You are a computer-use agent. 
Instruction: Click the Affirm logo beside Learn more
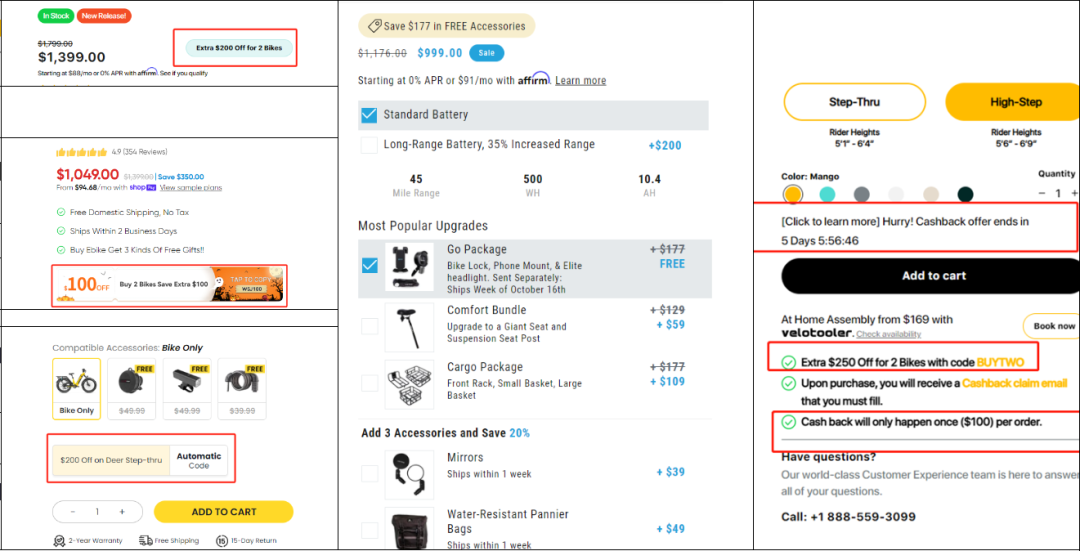pyautogui.click(x=534, y=79)
